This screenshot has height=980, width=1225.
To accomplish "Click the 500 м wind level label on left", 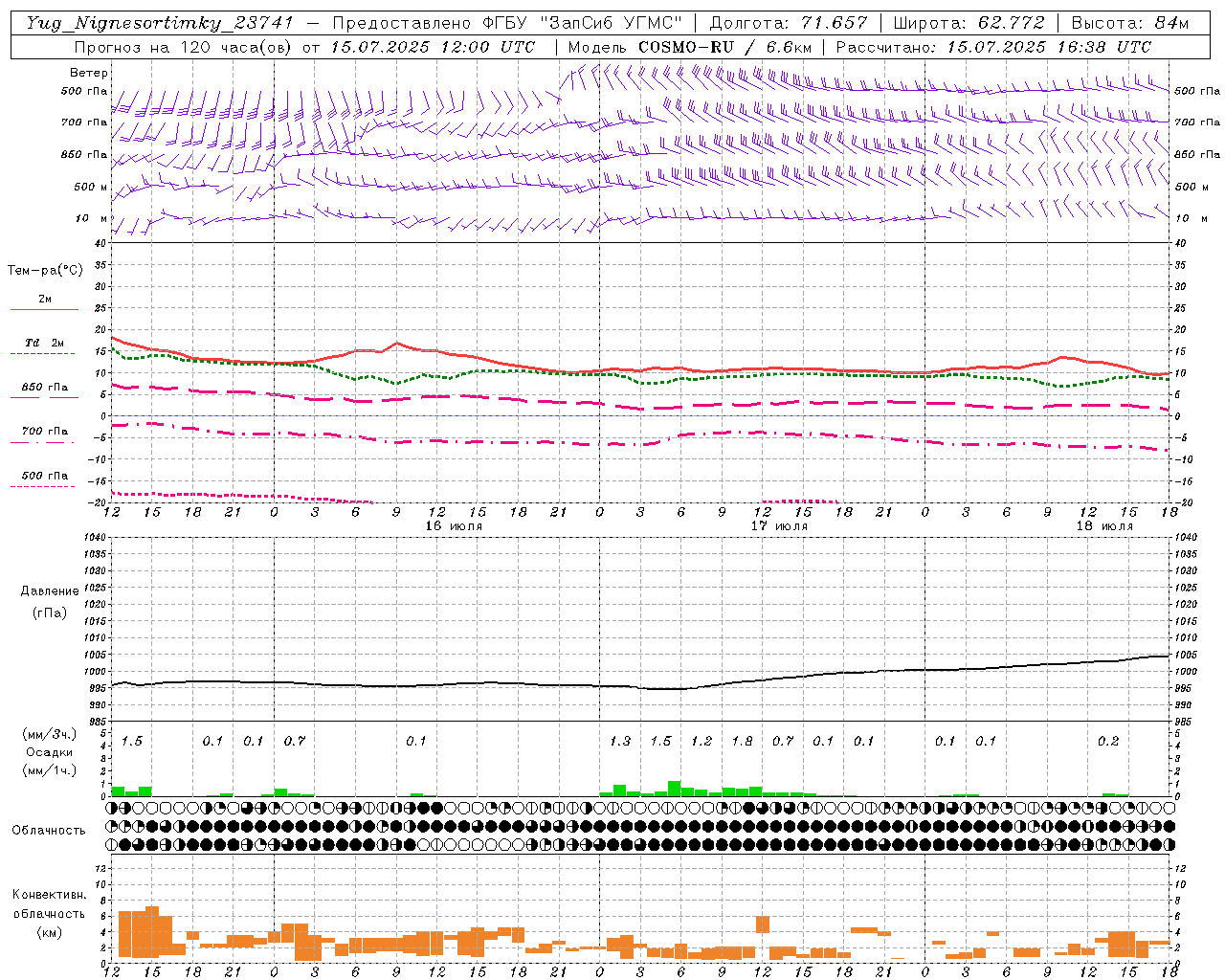I will tap(91, 187).
